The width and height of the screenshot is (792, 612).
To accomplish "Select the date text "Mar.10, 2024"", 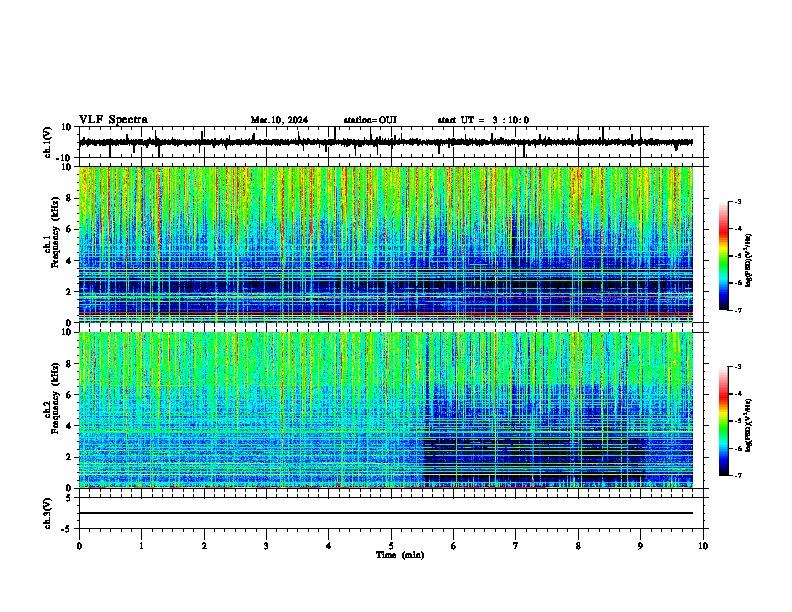I will pyautogui.click(x=279, y=120).
